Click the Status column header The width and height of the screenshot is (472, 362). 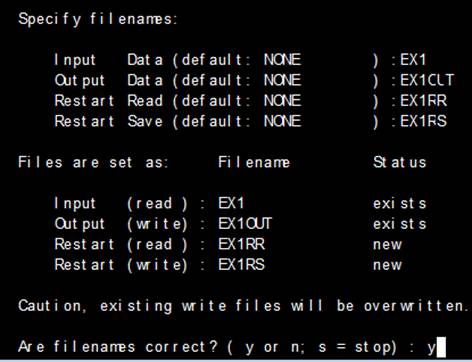tap(400, 163)
